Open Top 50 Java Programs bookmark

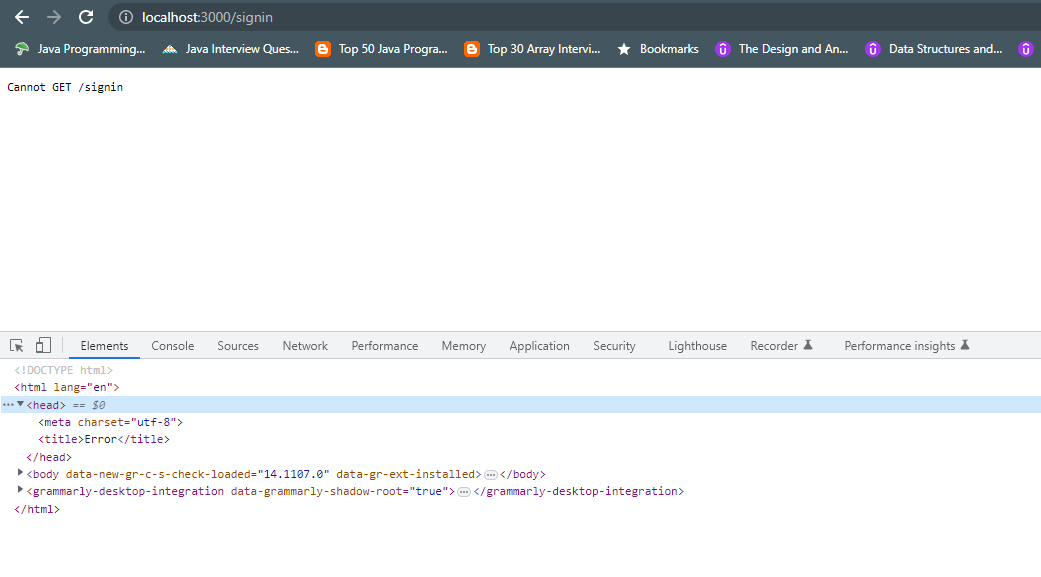point(381,48)
